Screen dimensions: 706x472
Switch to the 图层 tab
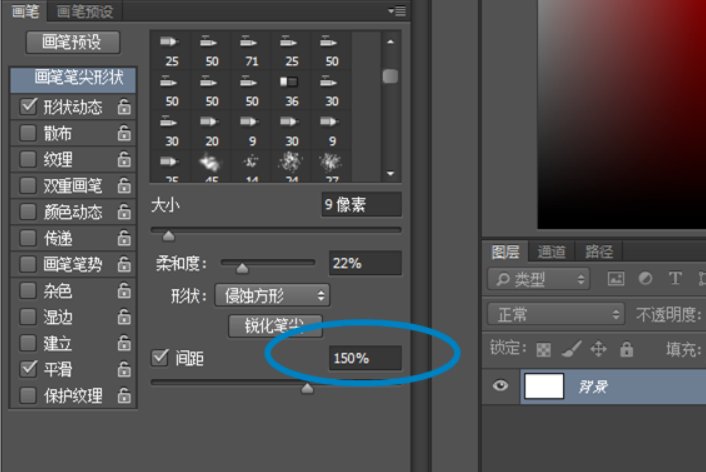click(x=505, y=252)
